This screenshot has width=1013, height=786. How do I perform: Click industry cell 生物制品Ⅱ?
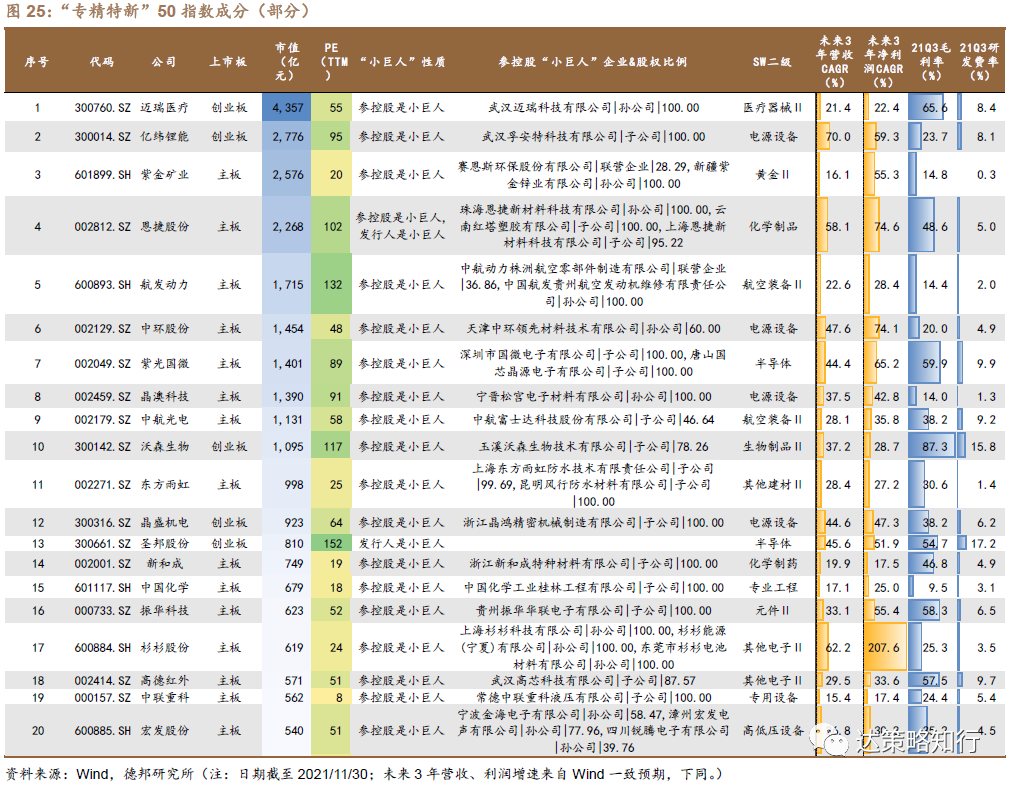click(x=772, y=446)
